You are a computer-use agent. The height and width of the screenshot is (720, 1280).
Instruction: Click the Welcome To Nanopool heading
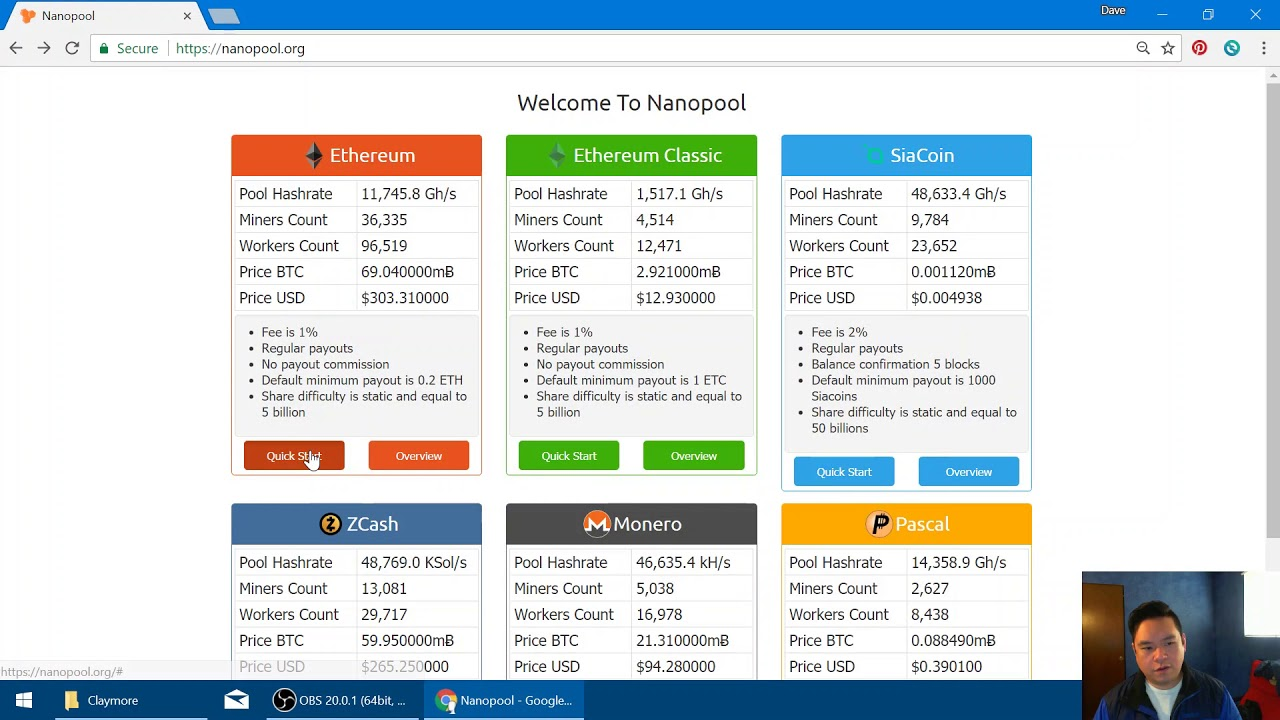[x=631, y=103]
